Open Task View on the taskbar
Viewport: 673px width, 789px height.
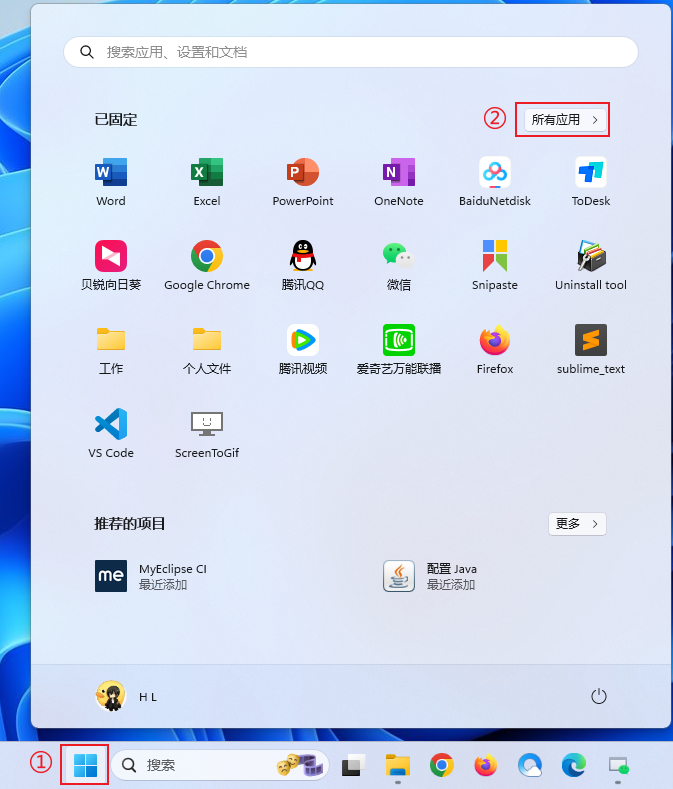[354, 766]
